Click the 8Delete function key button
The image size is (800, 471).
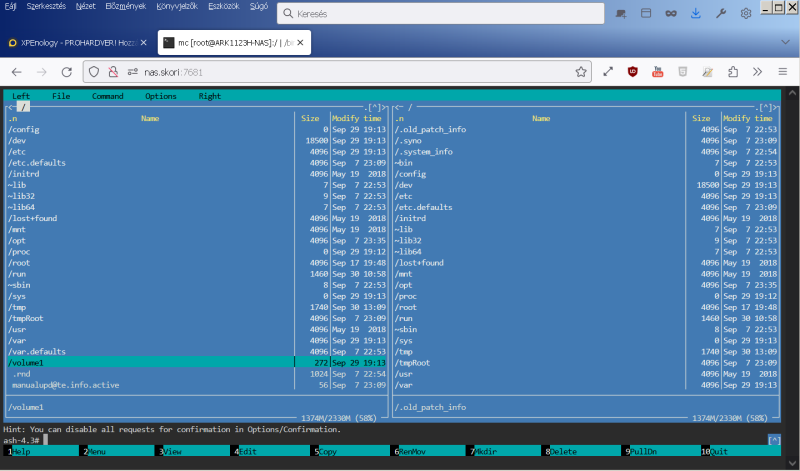(583, 451)
